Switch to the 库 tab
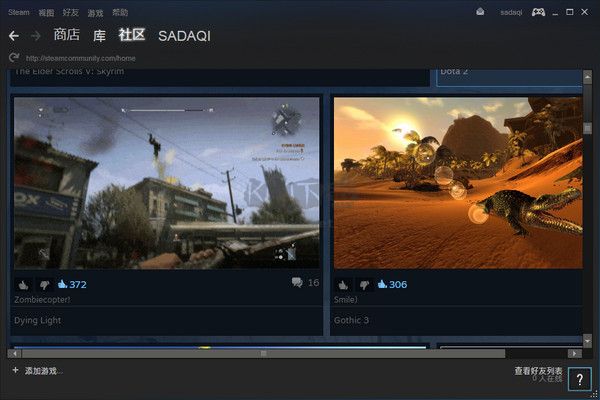Image resolution: width=600 pixels, height=400 pixels. pyautogui.click(x=99, y=36)
